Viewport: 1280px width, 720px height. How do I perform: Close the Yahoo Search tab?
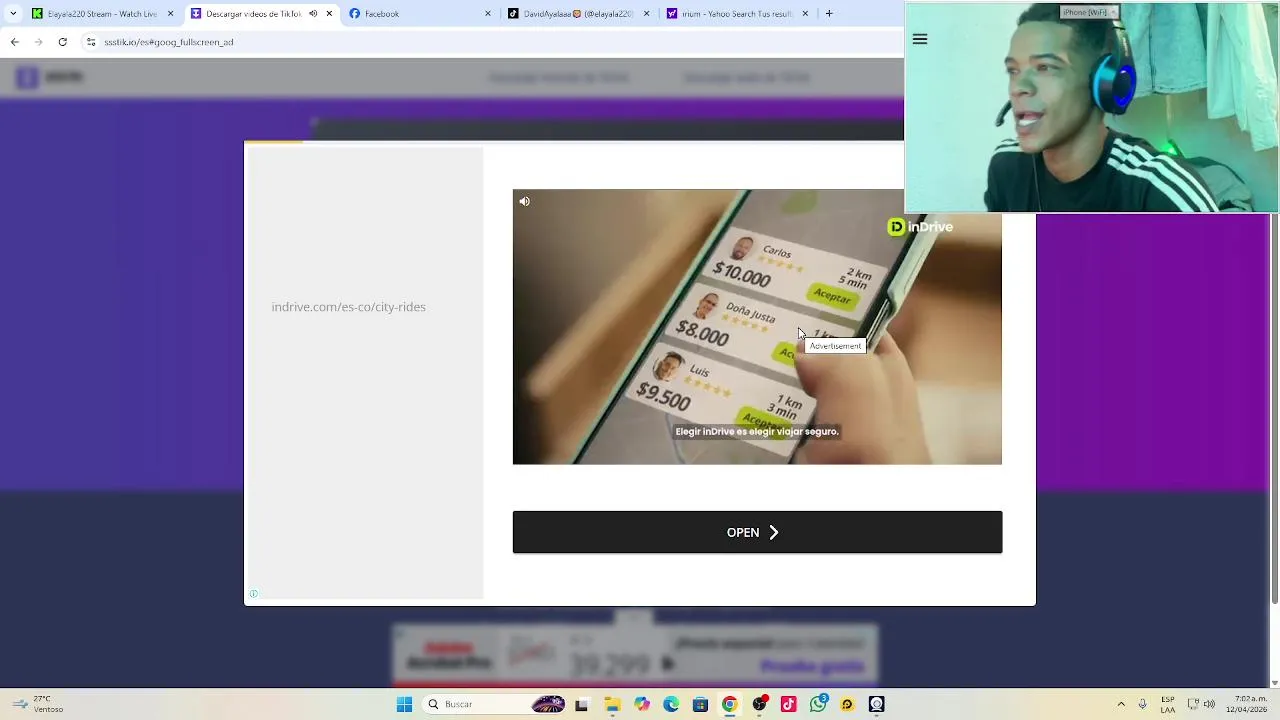(x=804, y=14)
